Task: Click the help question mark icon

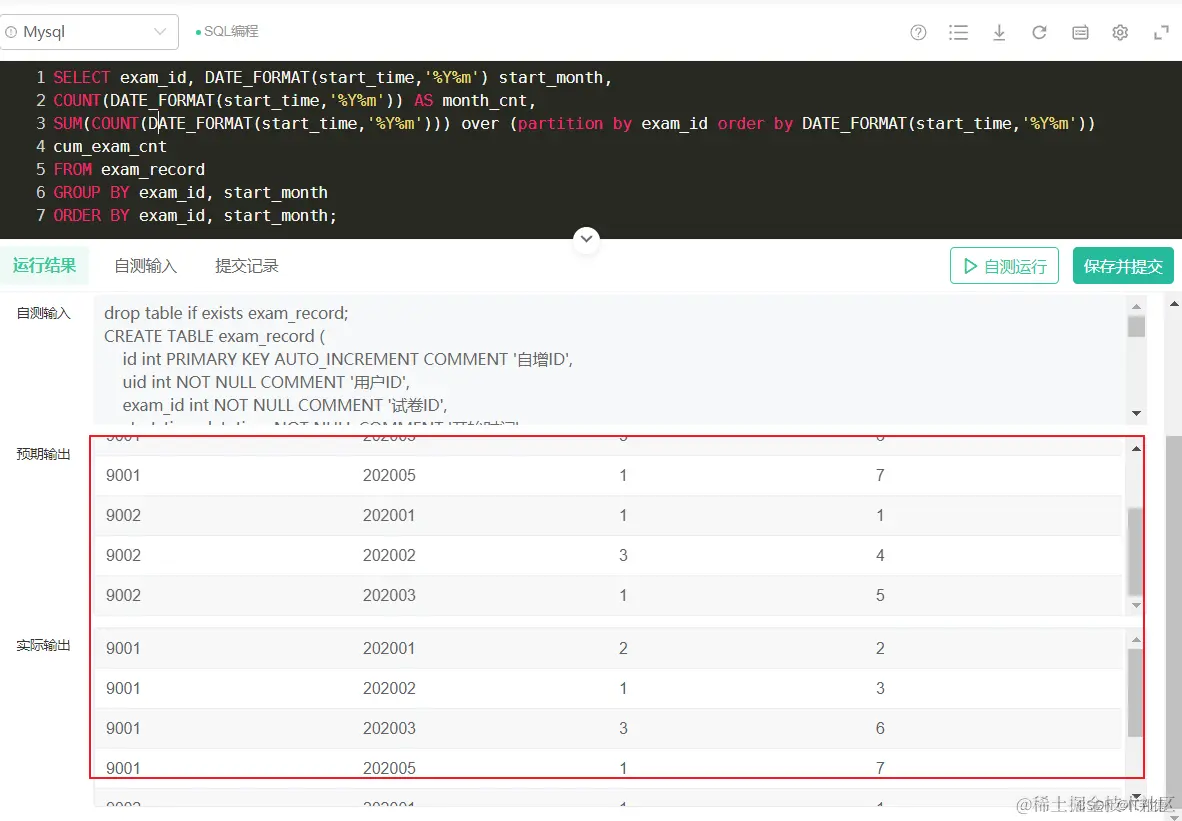Action: point(918,32)
